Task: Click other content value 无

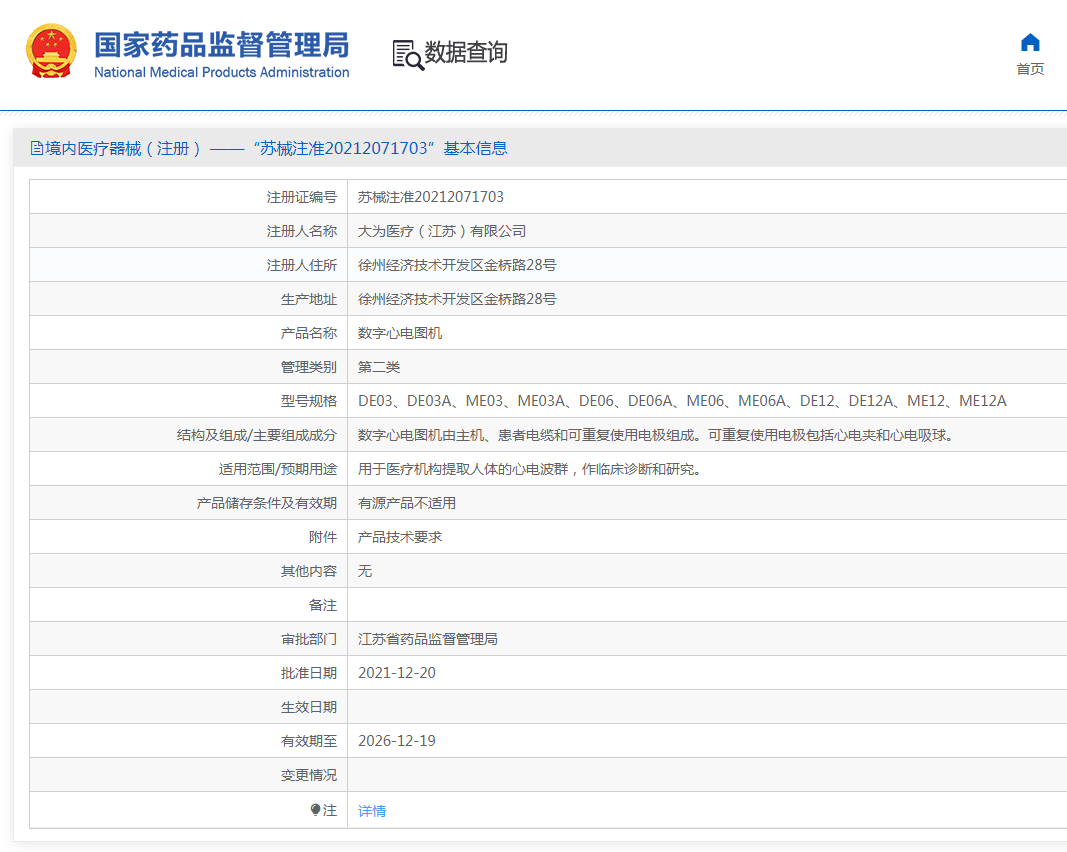Action: [365, 572]
